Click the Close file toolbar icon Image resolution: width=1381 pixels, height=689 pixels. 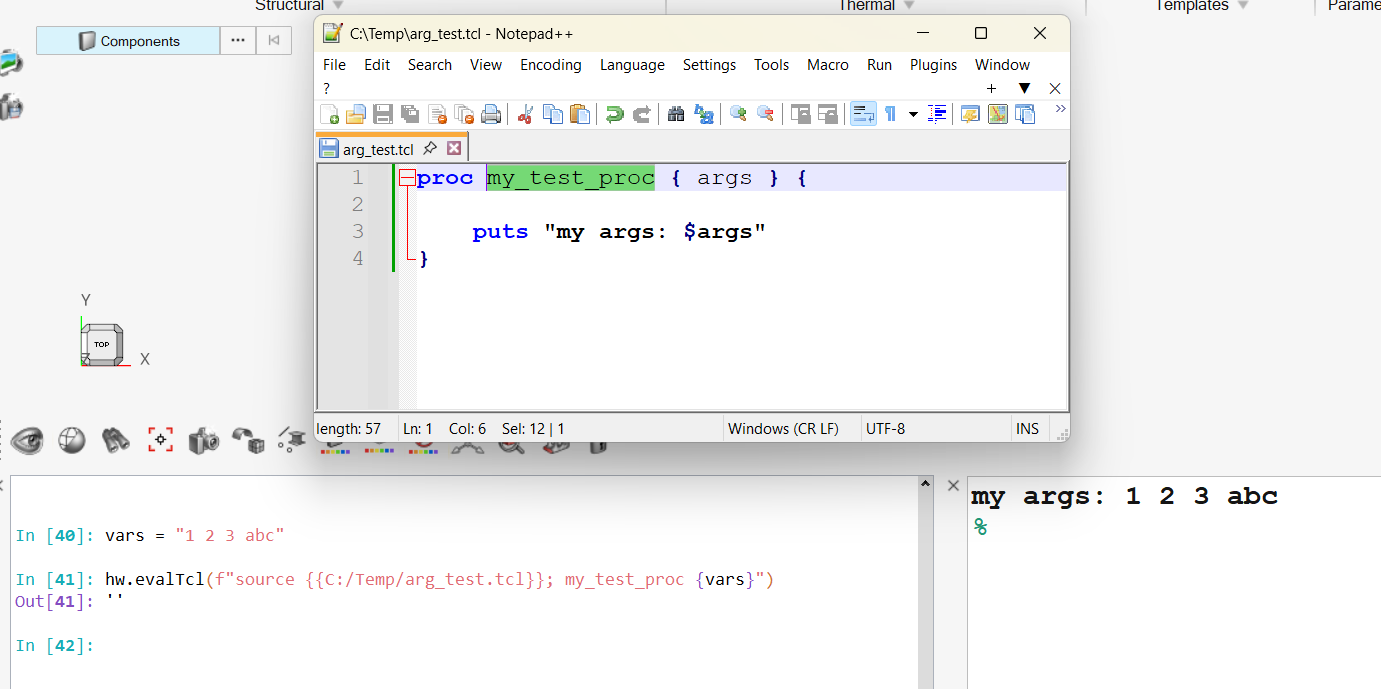tap(437, 114)
